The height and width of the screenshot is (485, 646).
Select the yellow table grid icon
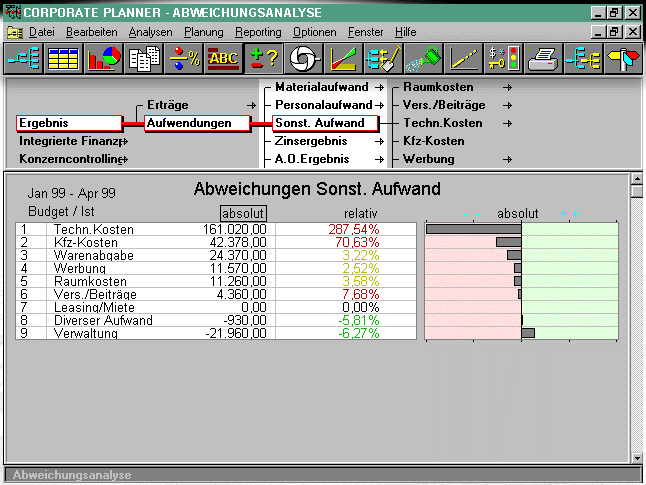[x=63, y=59]
